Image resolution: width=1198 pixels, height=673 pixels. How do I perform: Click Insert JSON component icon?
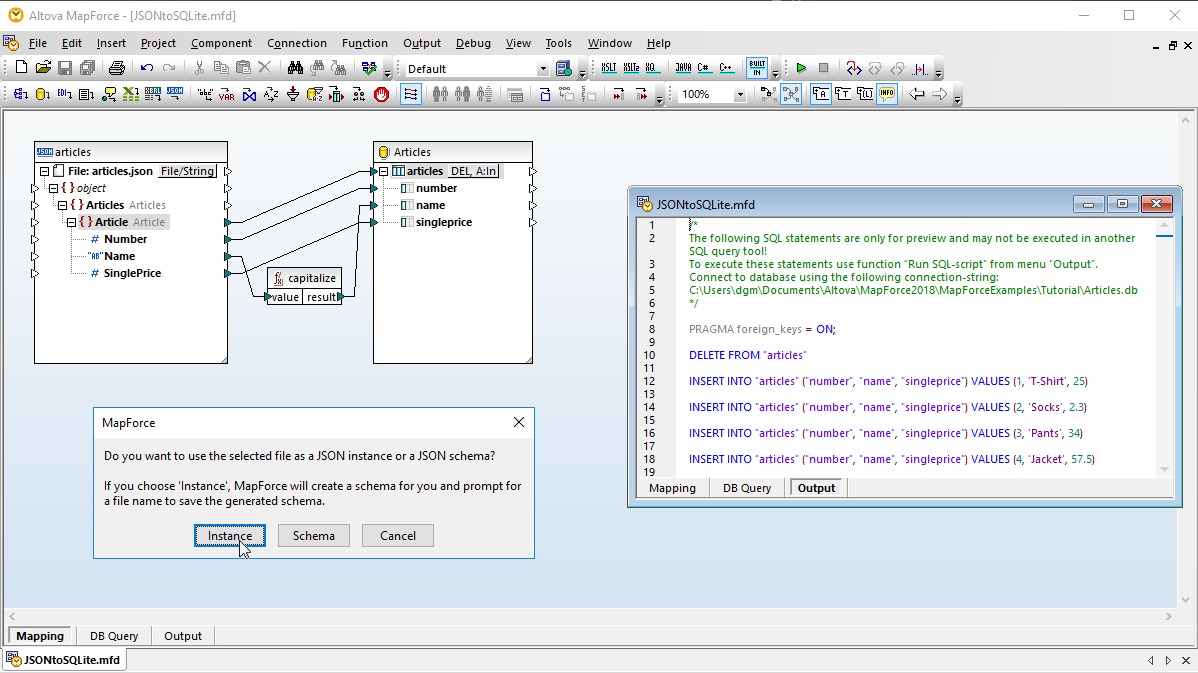(175, 94)
